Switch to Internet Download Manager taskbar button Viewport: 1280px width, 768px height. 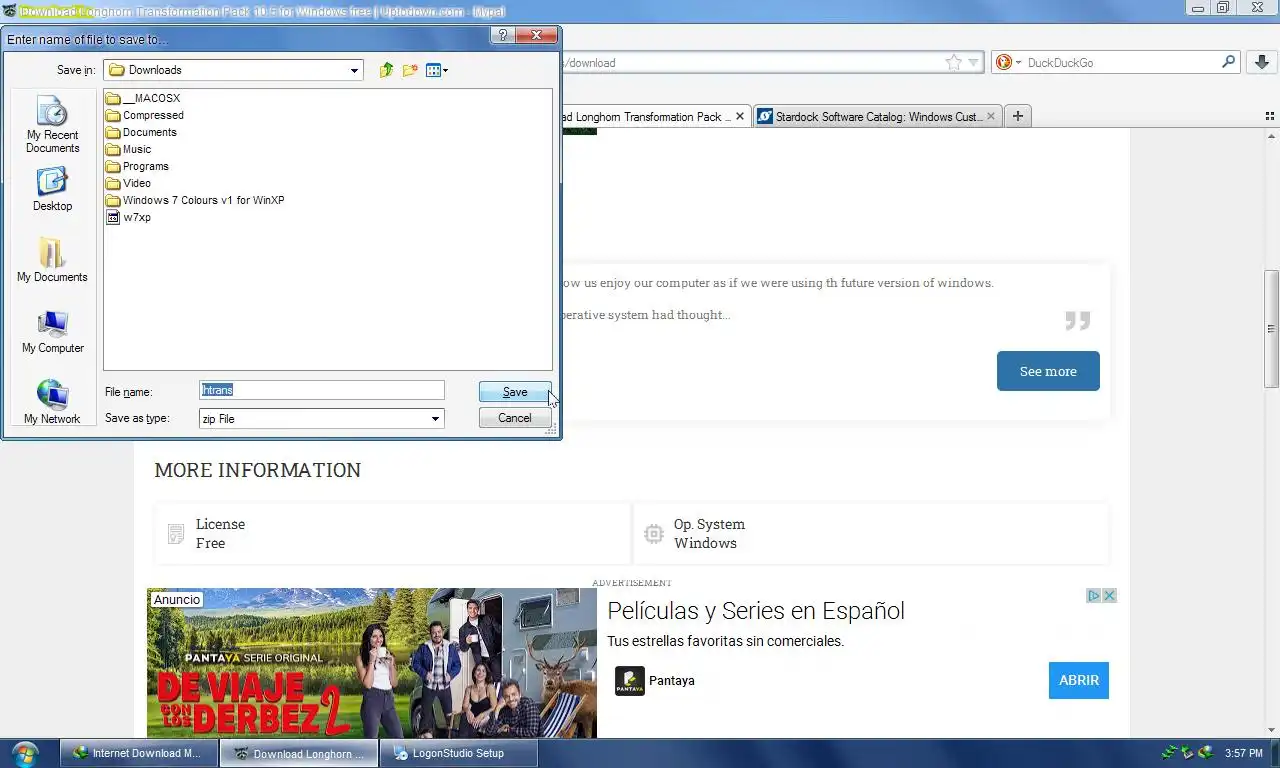(x=138, y=753)
